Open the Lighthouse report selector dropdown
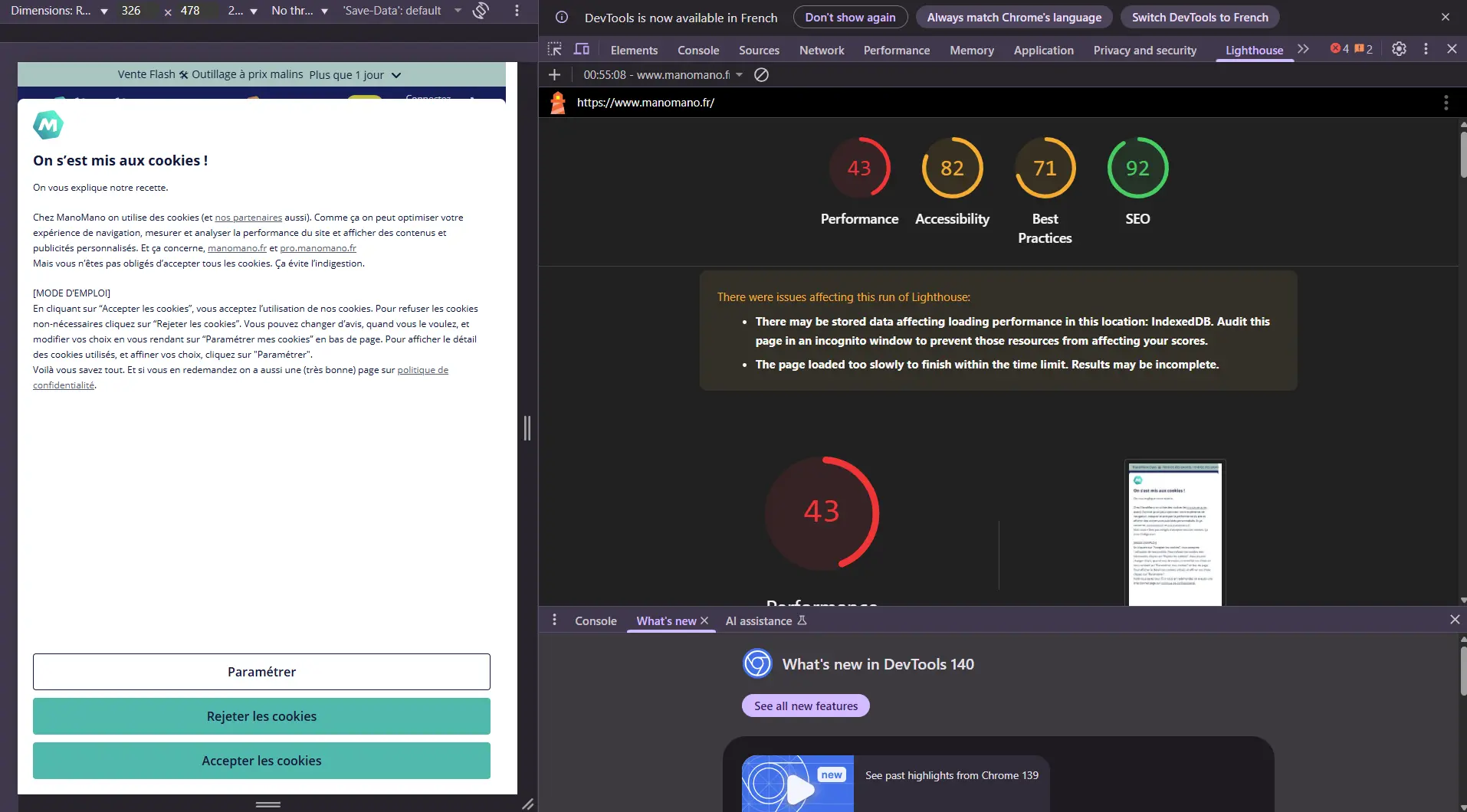Viewport: 1467px width, 812px height. pos(663,75)
